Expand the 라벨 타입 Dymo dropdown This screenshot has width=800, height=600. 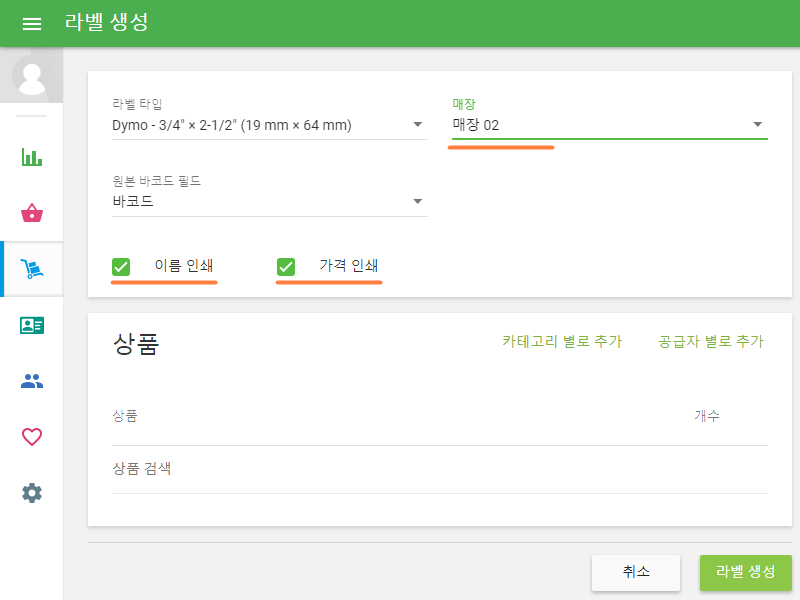click(269, 125)
